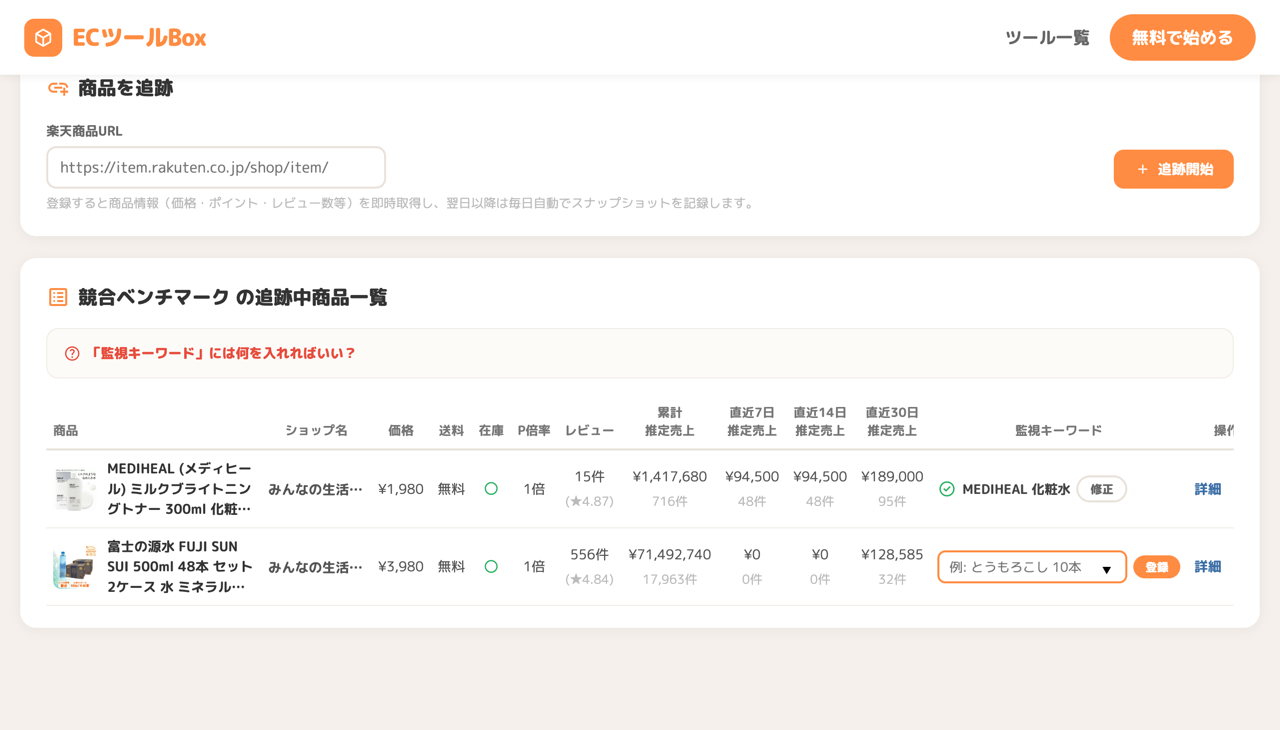Click the 15件 review count
Image resolution: width=1280 pixels, height=730 pixels.
coord(589,477)
